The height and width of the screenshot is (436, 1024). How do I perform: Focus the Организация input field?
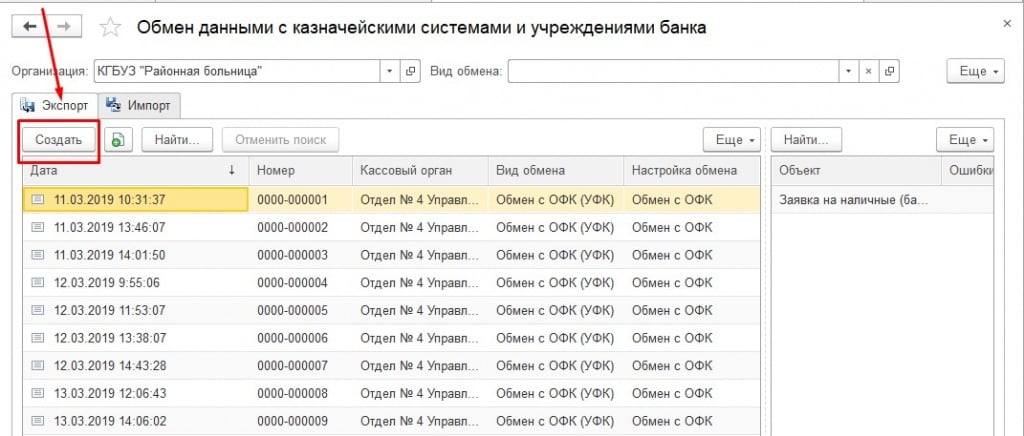[x=237, y=71]
